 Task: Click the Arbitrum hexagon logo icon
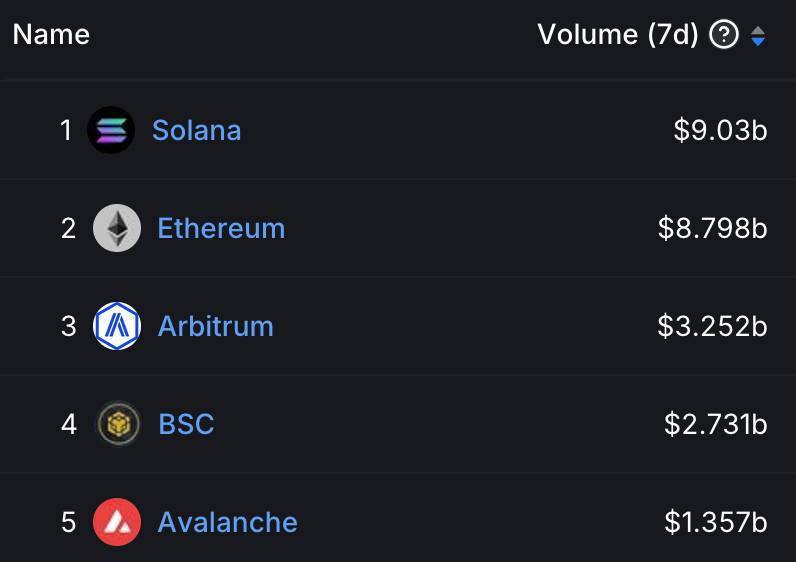(x=117, y=326)
